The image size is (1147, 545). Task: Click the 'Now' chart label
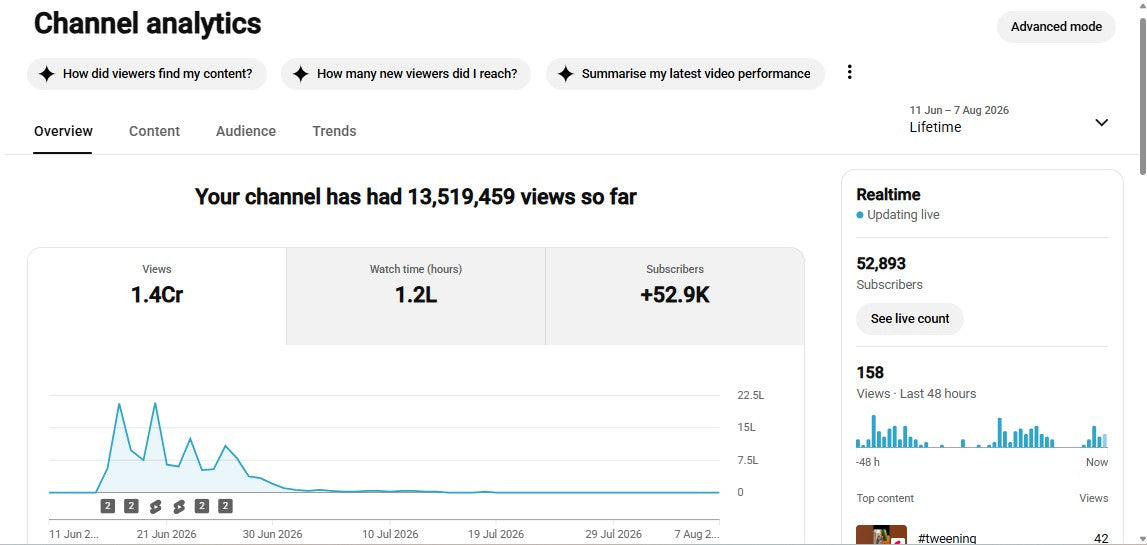[x=1097, y=462]
